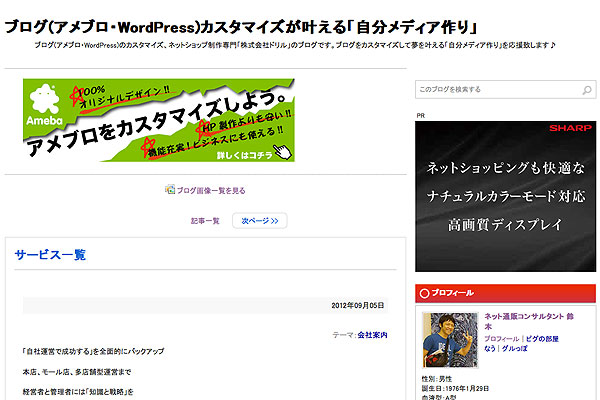Open the プロフィール link beside photo
The height and width of the screenshot is (400, 600).
[x=502, y=339]
